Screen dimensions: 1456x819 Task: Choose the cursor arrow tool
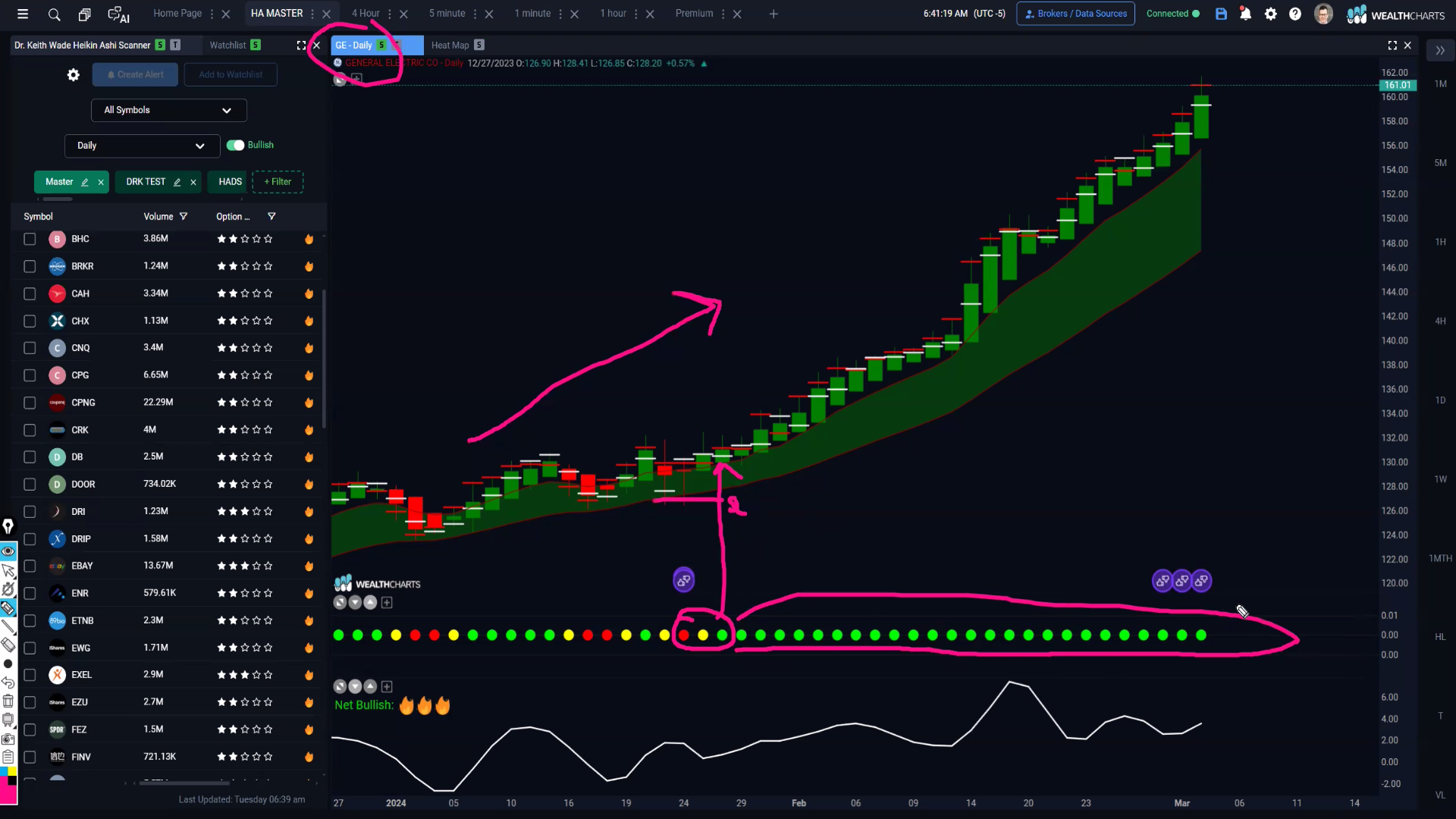(x=8, y=570)
